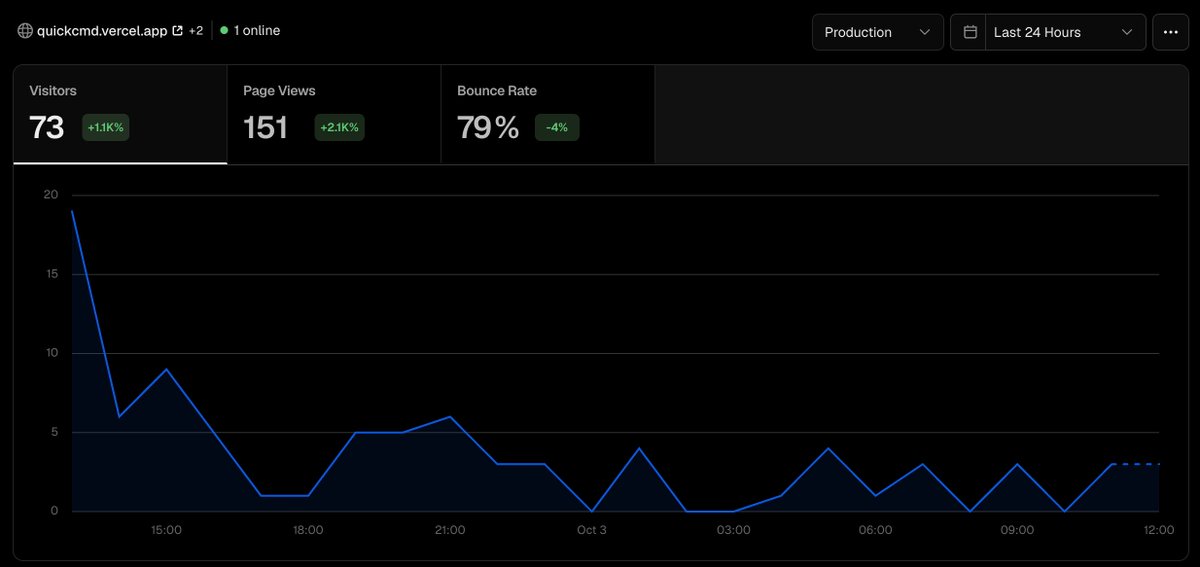Click the dashed line segment before 12:00
Image resolution: width=1200 pixels, height=567 pixels.
[x=1136, y=464]
